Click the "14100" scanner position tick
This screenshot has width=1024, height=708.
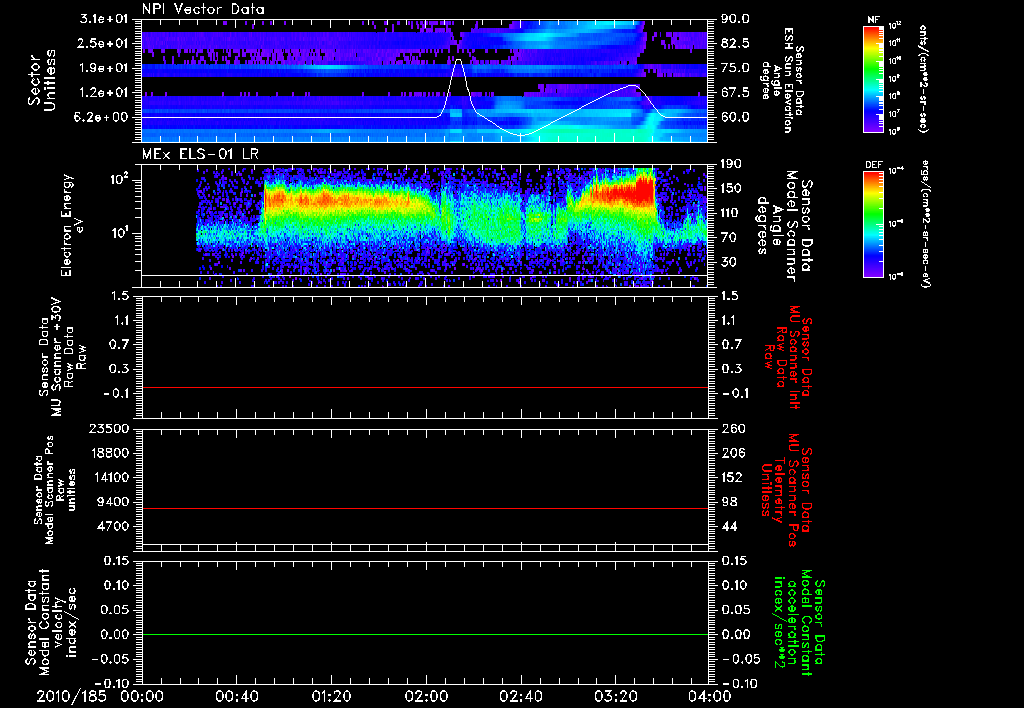[108, 477]
